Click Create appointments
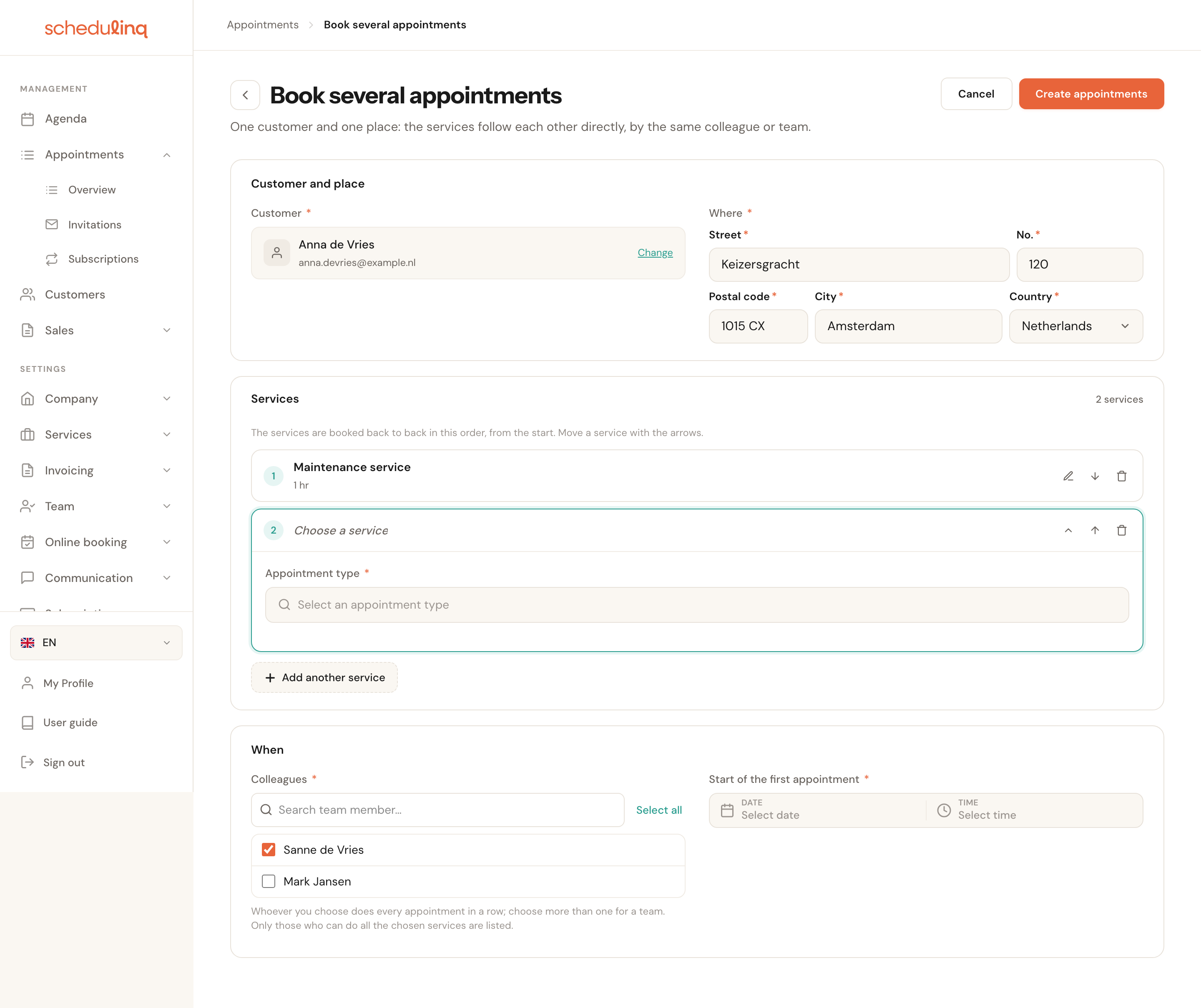Screen dimensions: 1201x1008 (1091, 94)
